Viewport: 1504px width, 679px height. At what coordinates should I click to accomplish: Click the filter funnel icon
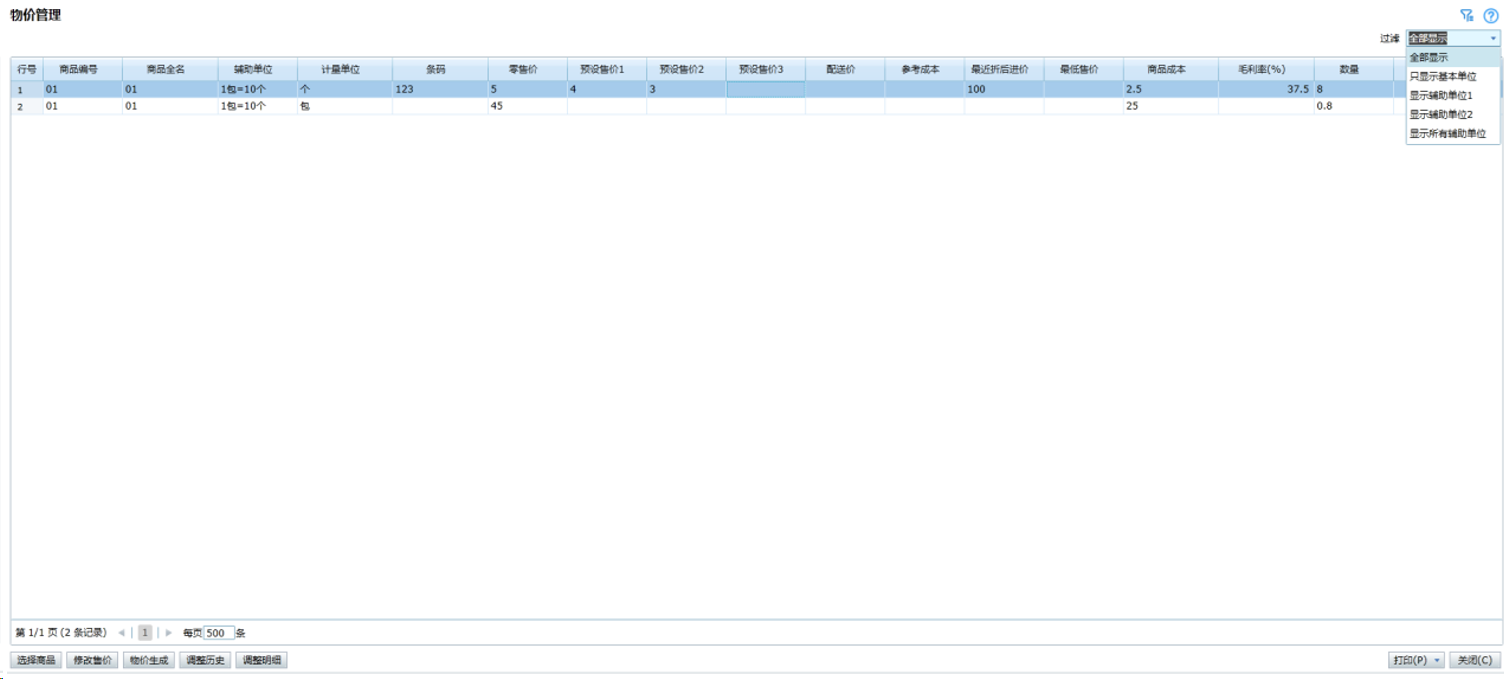coord(1467,15)
